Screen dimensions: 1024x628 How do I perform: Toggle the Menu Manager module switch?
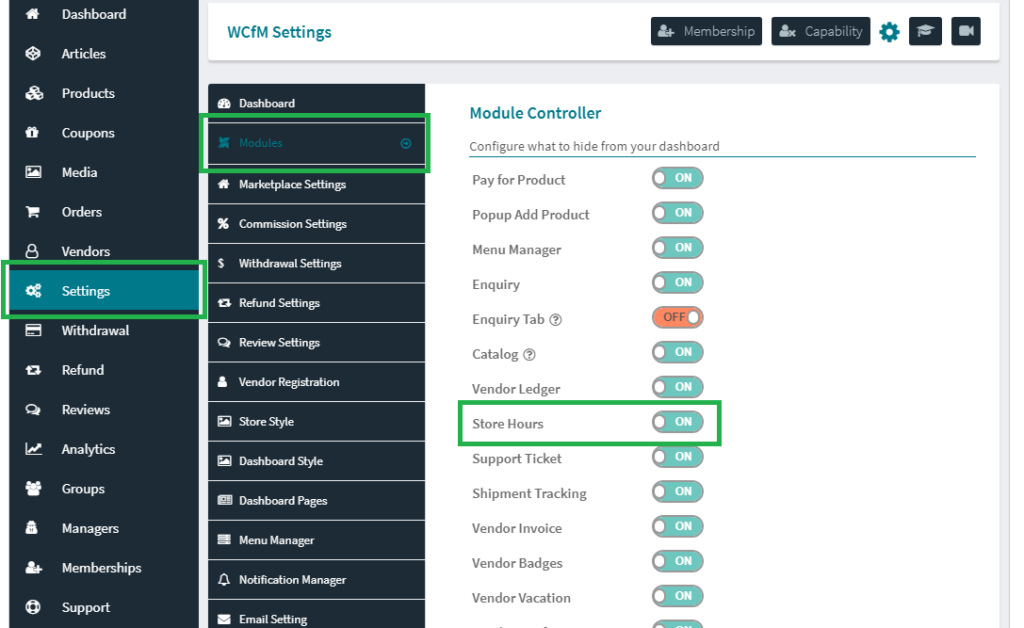pyautogui.click(x=677, y=247)
